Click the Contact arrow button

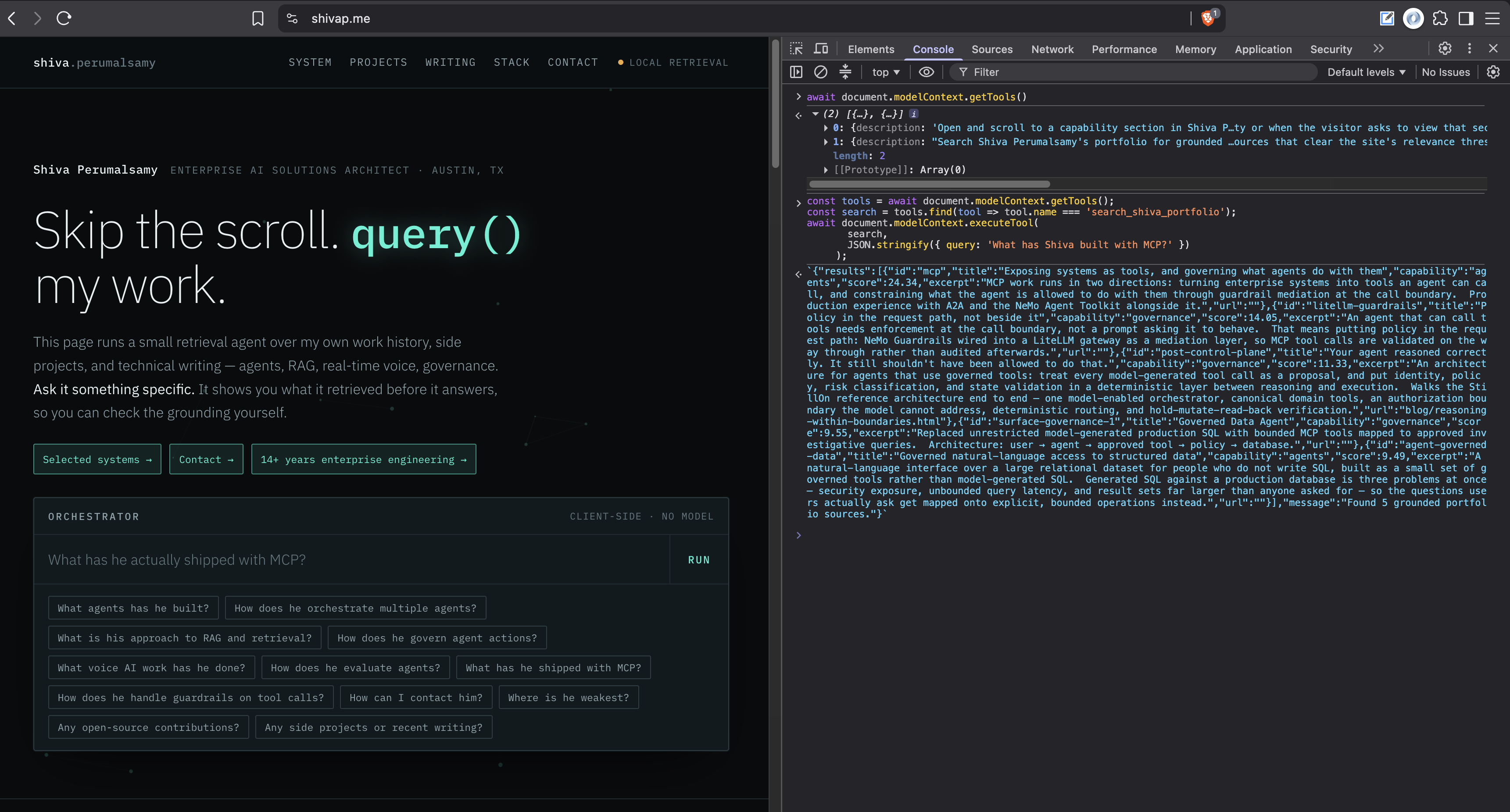(x=206, y=459)
